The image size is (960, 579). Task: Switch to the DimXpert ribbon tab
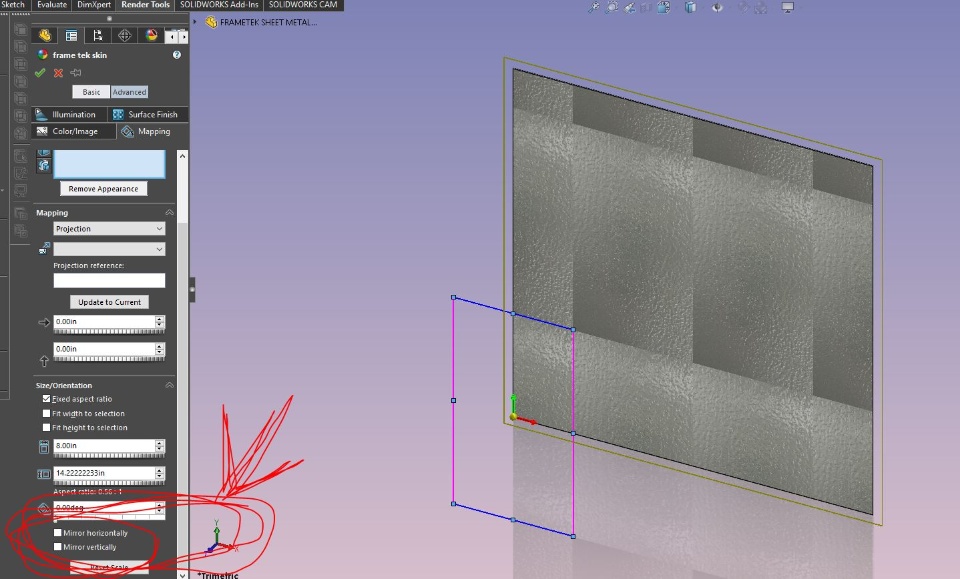(x=94, y=4)
